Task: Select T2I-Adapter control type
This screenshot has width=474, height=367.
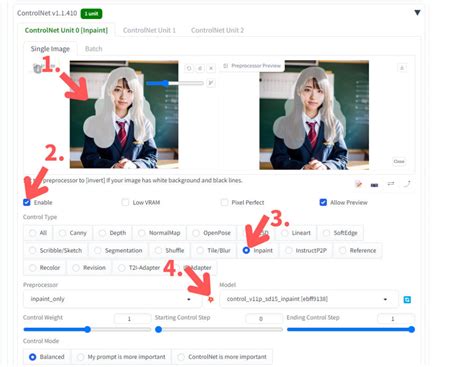Action: [x=140, y=268]
